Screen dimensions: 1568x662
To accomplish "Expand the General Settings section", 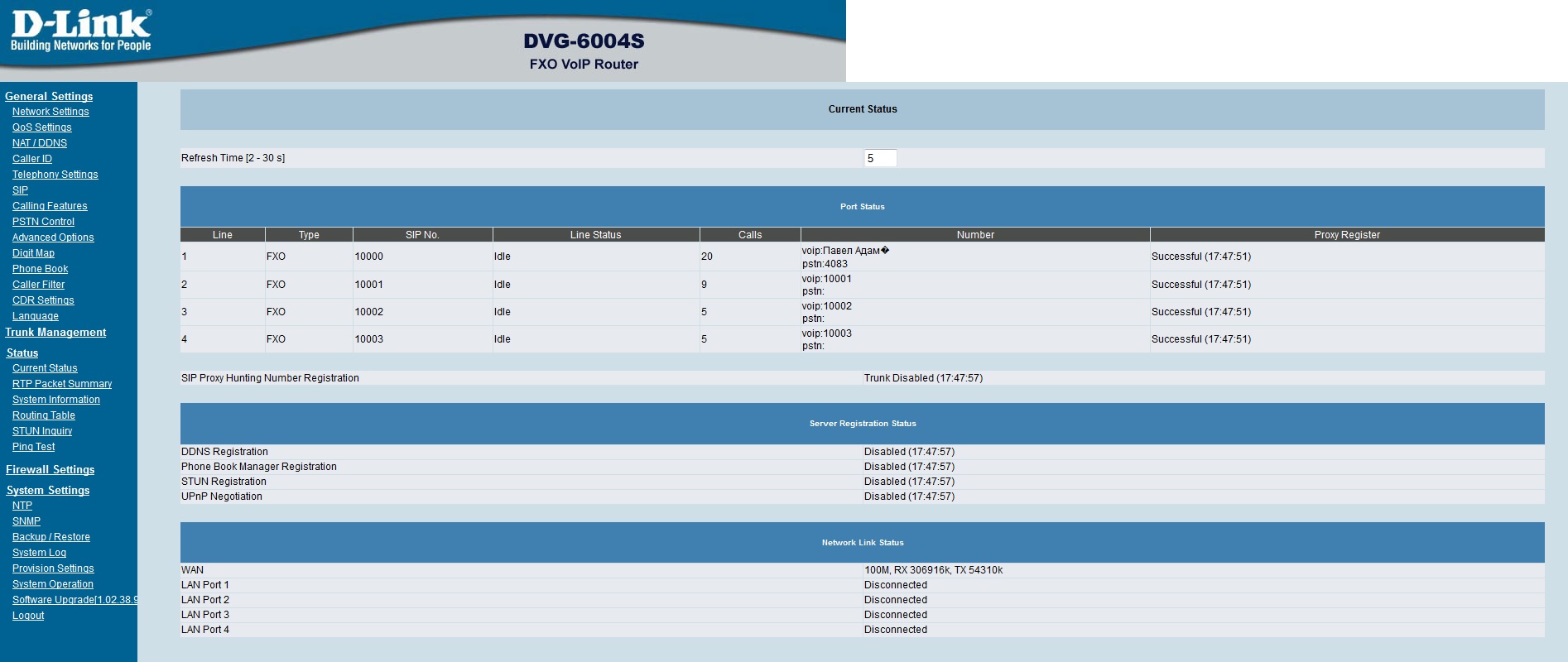I will click(49, 96).
